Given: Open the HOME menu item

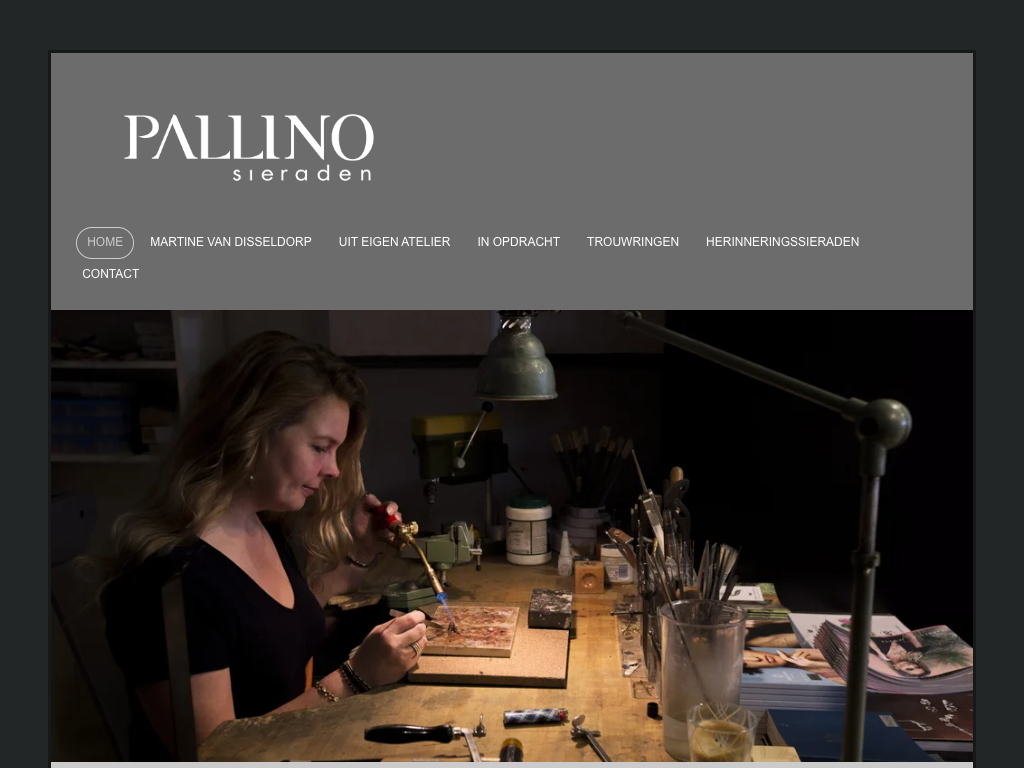Looking at the screenshot, I should point(105,242).
